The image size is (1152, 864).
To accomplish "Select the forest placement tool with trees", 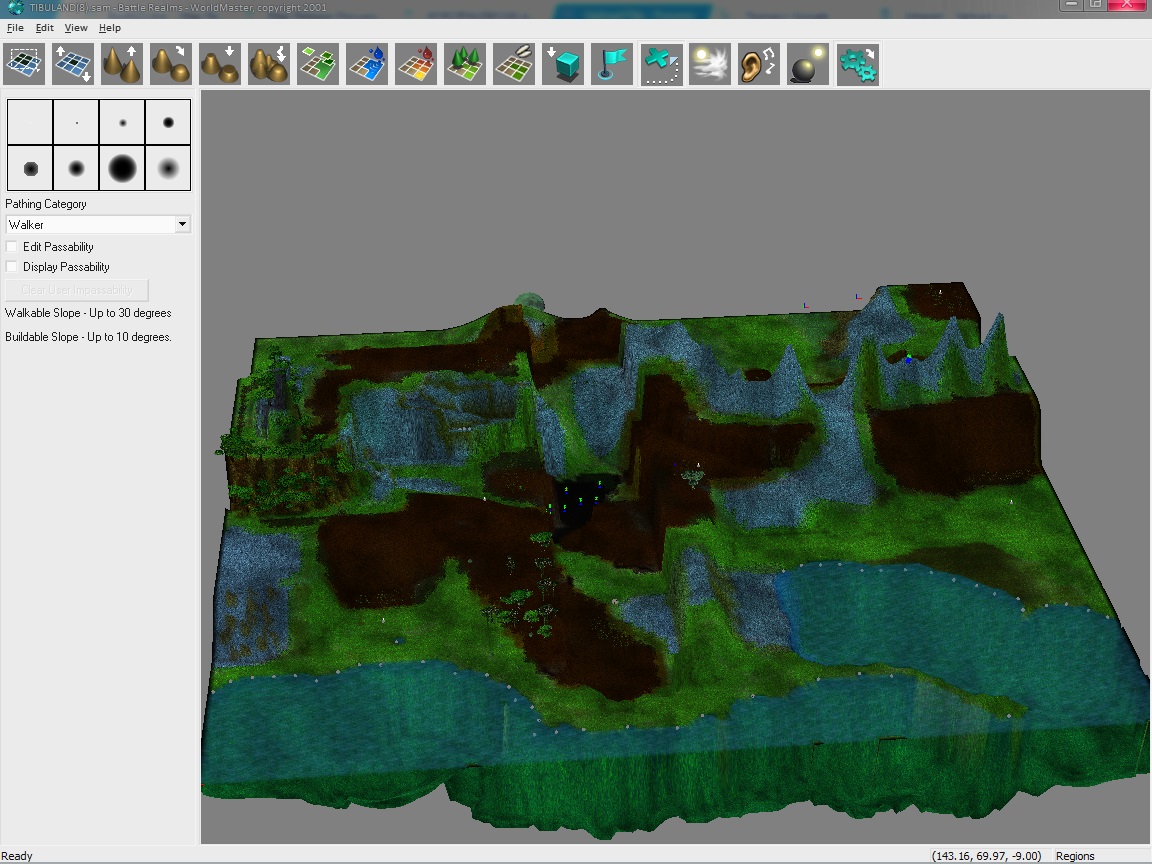I will pyautogui.click(x=465, y=64).
